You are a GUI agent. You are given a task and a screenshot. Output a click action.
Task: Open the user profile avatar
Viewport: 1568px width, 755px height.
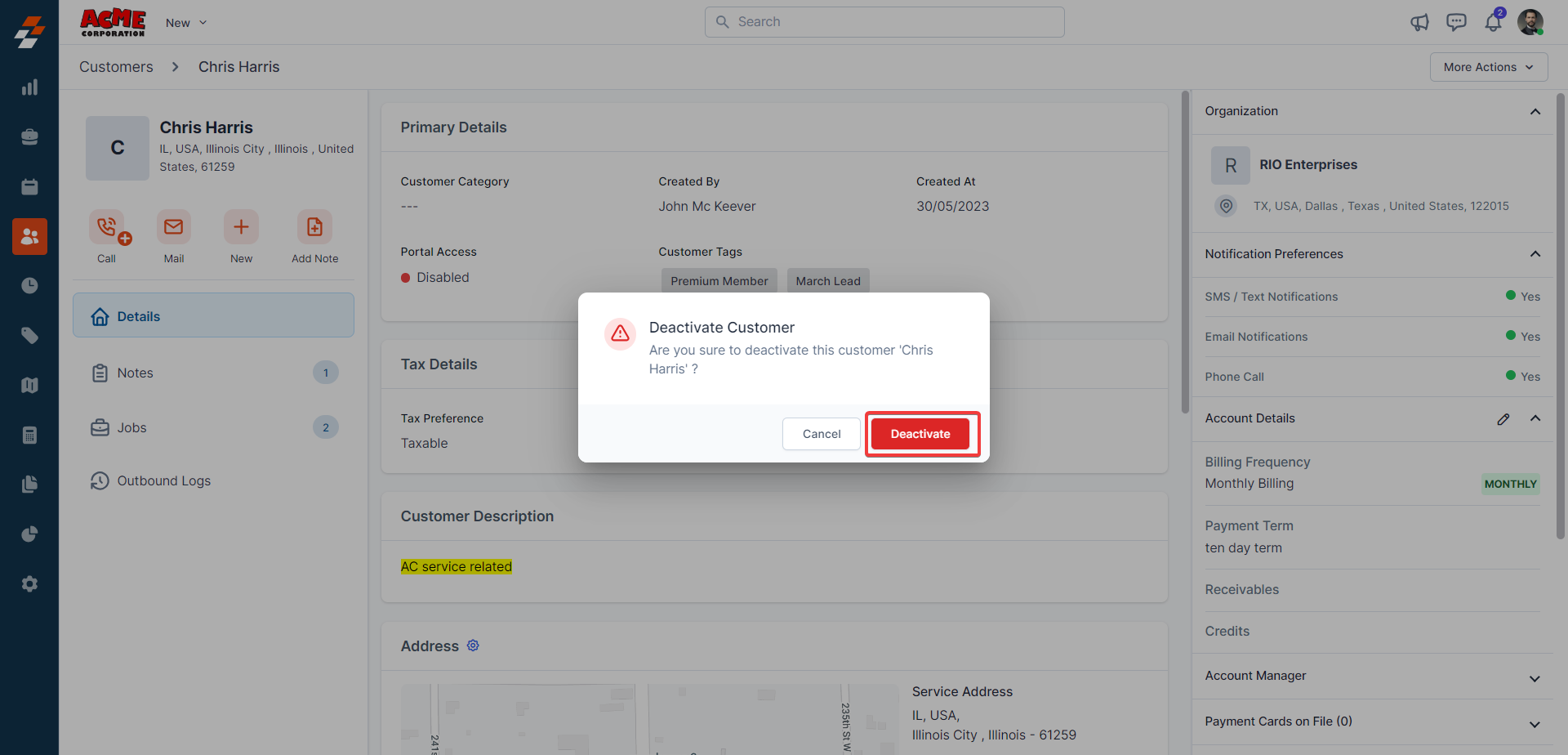click(1530, 22)
